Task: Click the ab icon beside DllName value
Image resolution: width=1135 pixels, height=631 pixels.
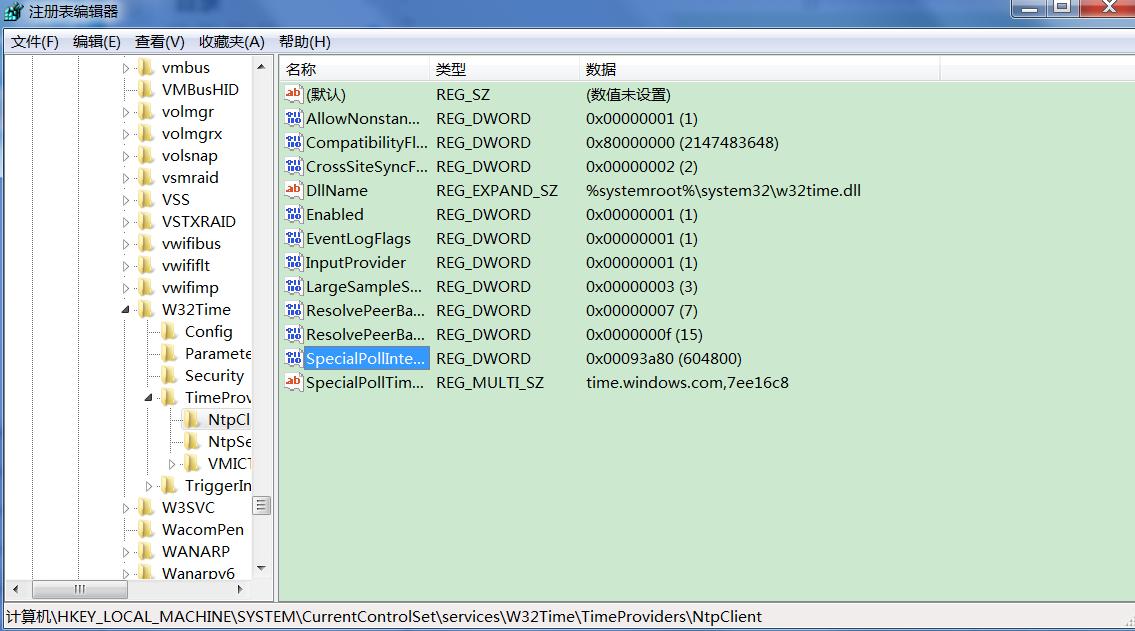Action: pyautogui.click(x=294, y=190)
